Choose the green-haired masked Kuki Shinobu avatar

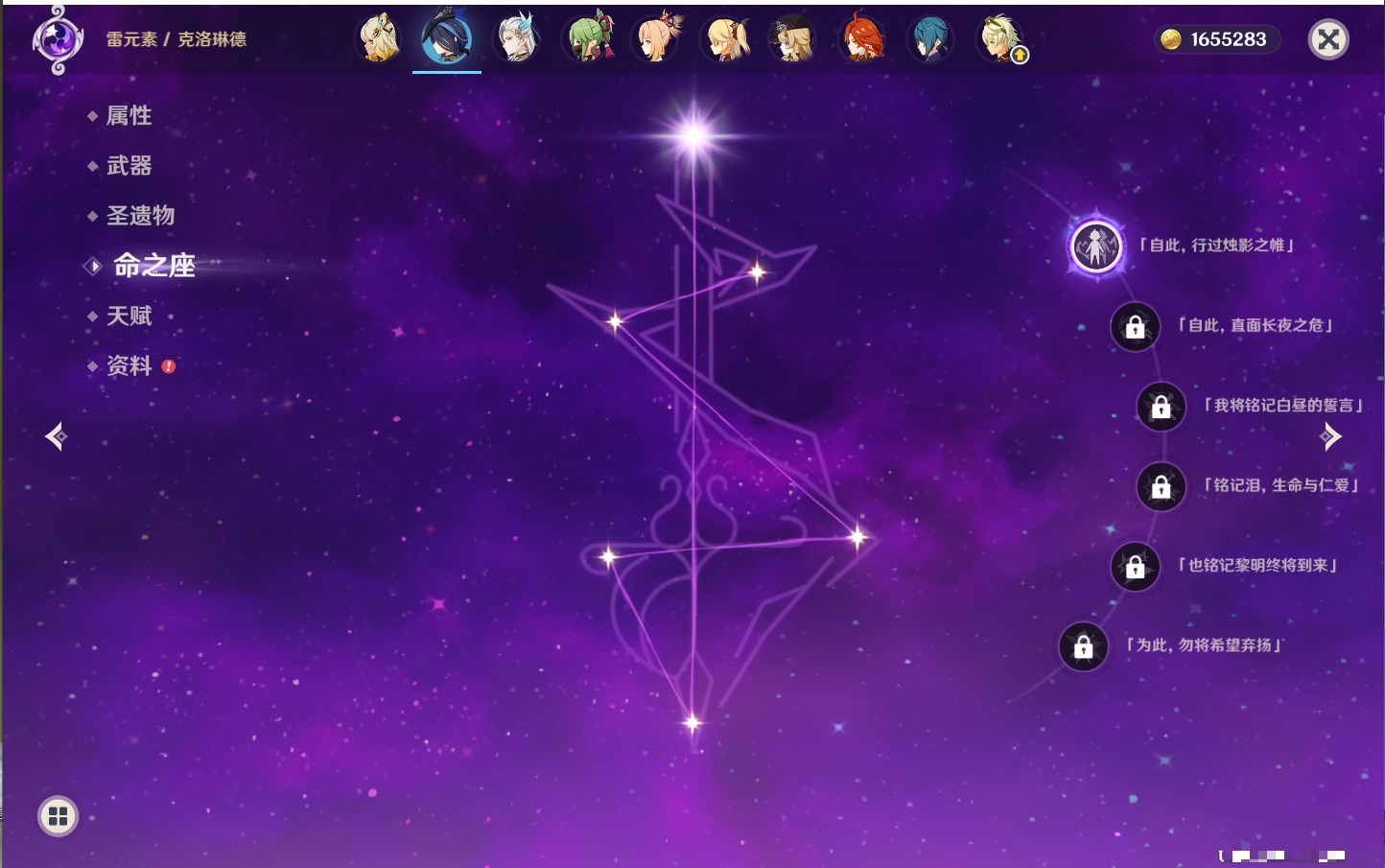click(587, 38)
